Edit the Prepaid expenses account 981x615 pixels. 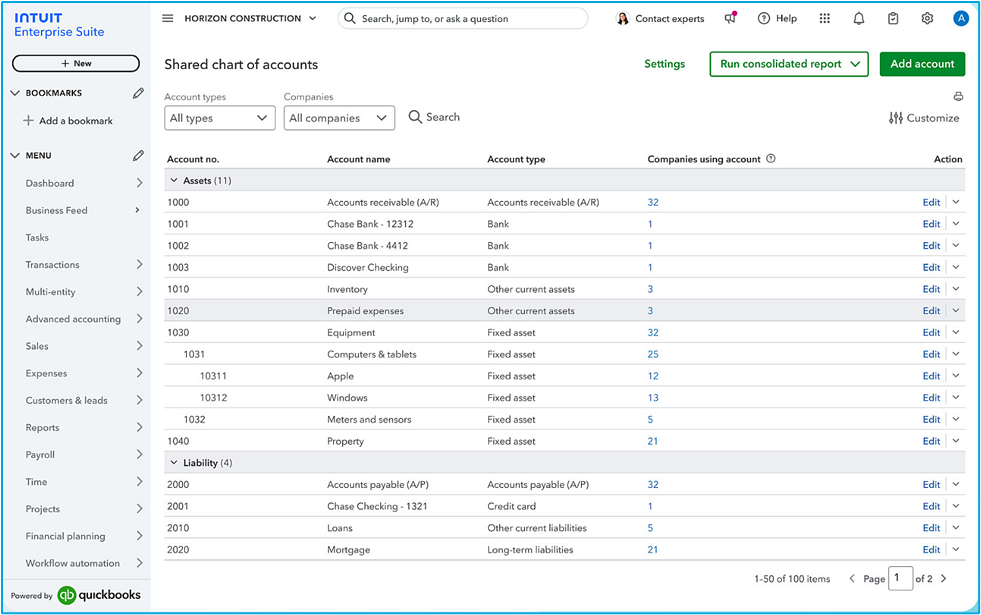tap(931, 311)
